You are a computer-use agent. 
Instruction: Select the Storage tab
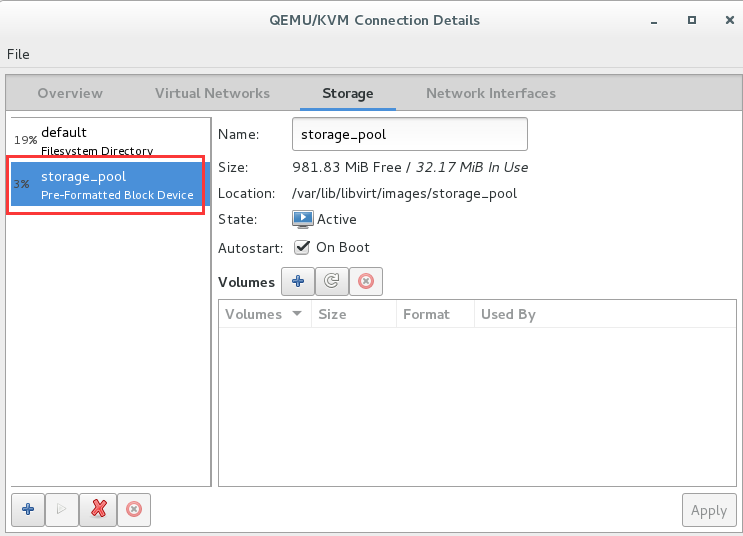348,93
